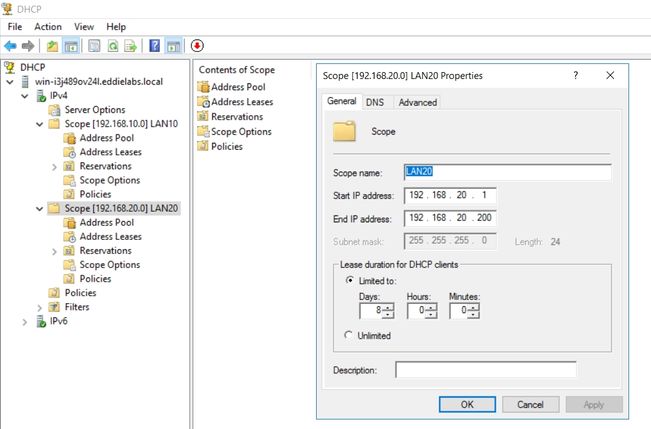651x429 pixels.
Task: Click the blue Back arrow in toolbar
Action: tap(10, 46)
